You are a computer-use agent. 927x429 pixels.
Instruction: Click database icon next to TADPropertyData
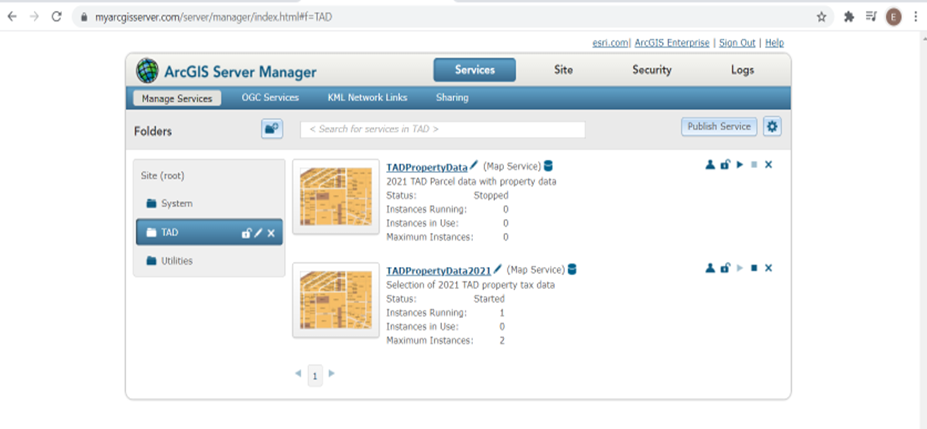(548, 166)
